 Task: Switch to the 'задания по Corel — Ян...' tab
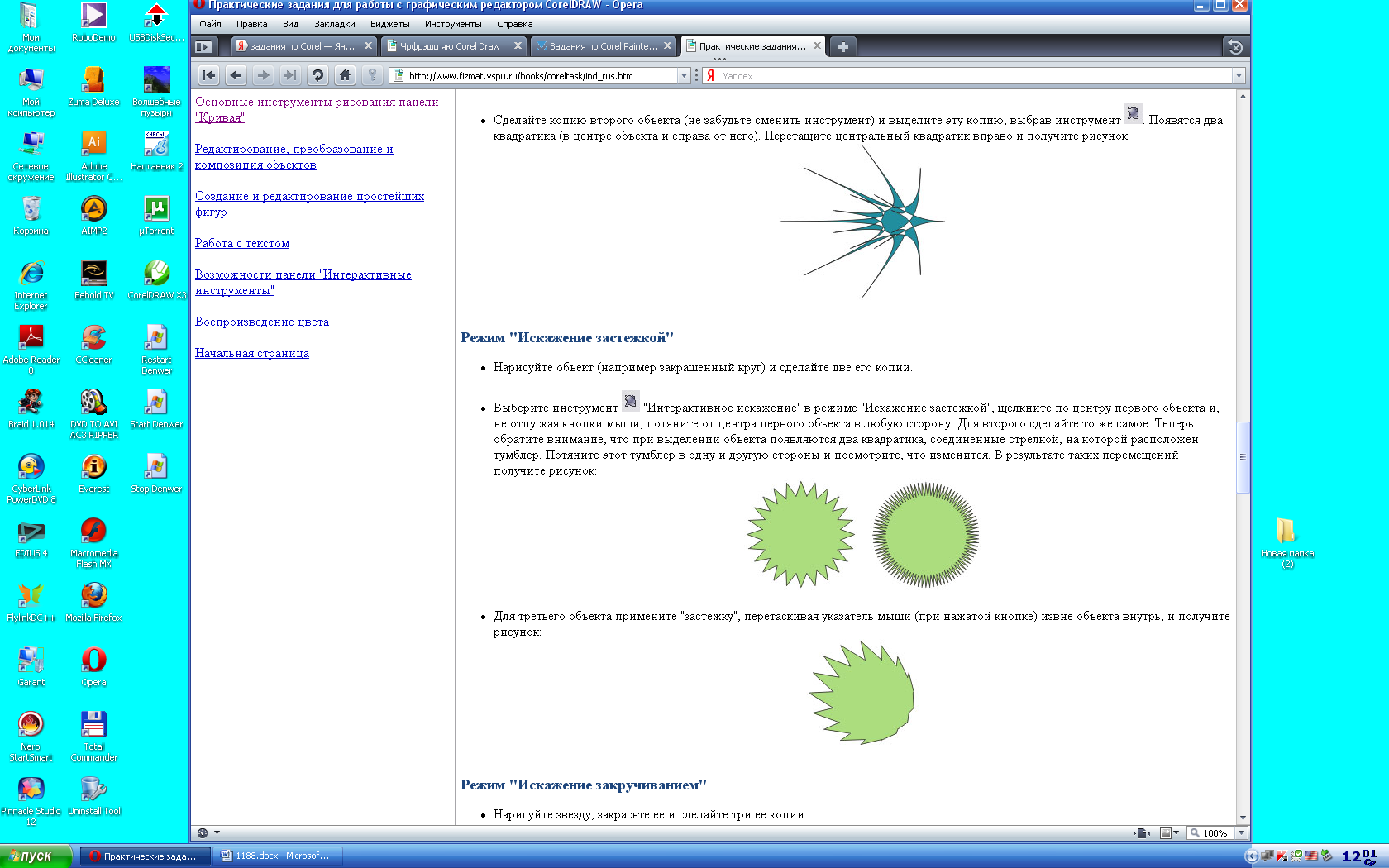point(303,46)
